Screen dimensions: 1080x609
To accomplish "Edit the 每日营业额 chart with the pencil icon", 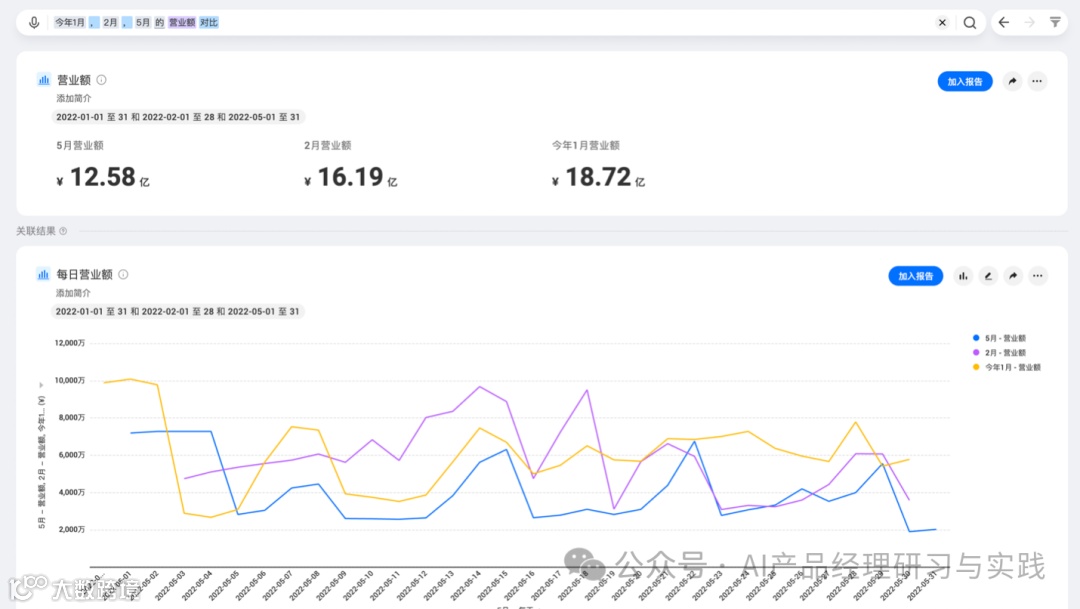I will click(988, 276).
